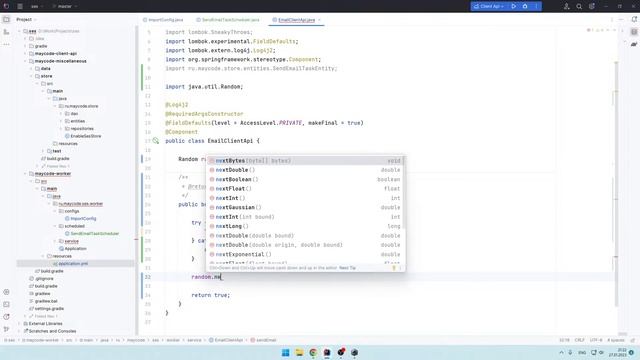Screen dimensions: 640x360
Task: Open the indent spaces setting
Action: pos(616,340)
